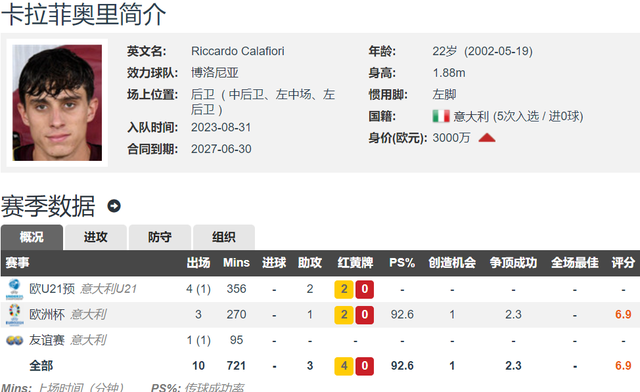Click the 356 minutes value
This screenshot has width=640, height=392.
click(x=236, y=289)
